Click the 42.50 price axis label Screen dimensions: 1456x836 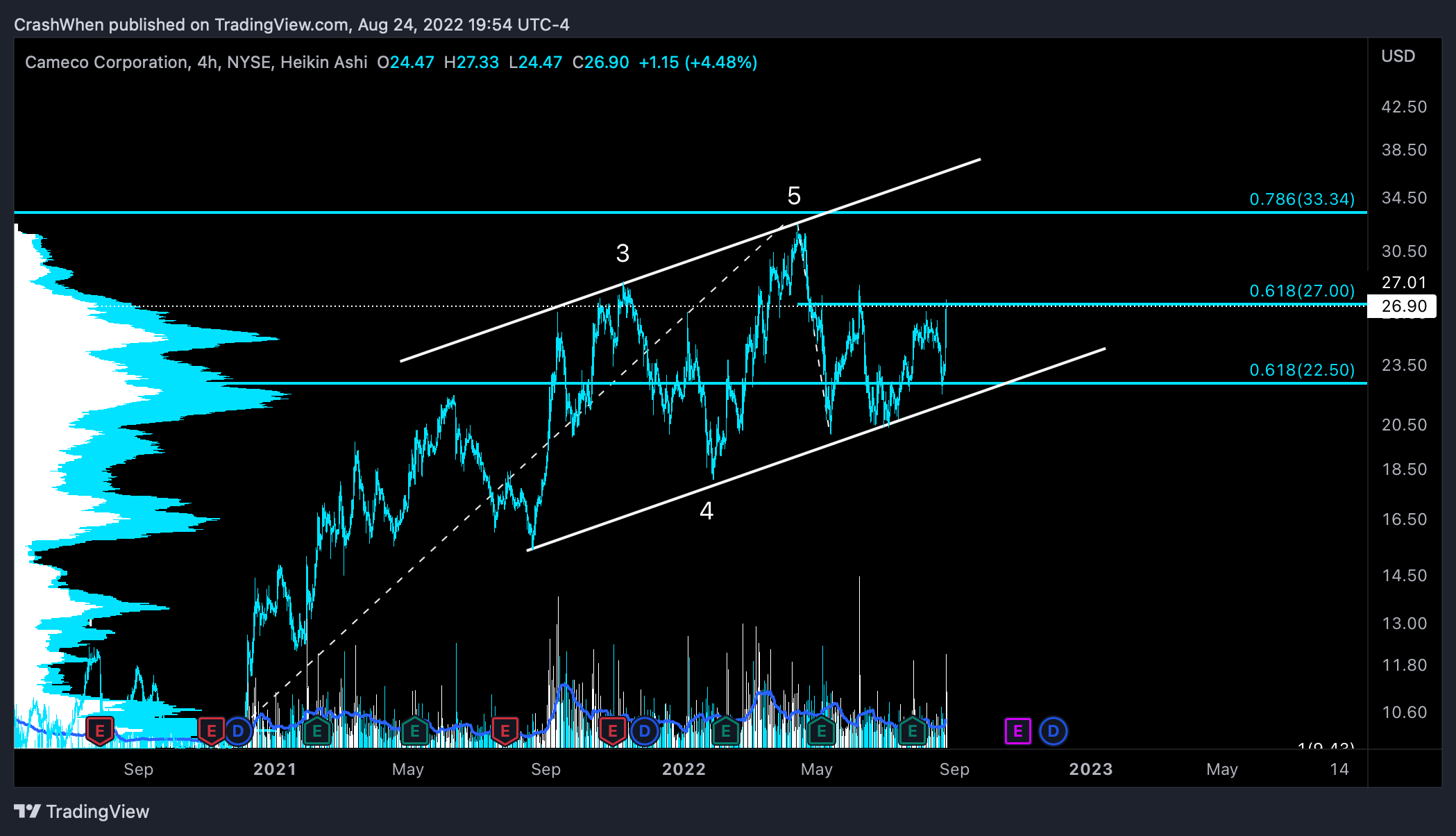[1404, 107]
